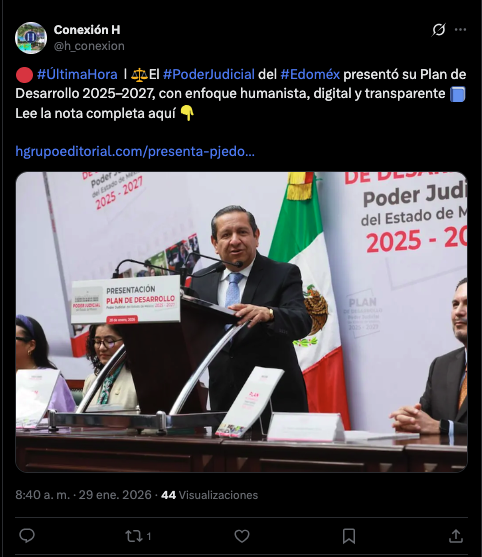Click the Grok icon near the post header
The image size is (482, 557).
click(439, 30)
